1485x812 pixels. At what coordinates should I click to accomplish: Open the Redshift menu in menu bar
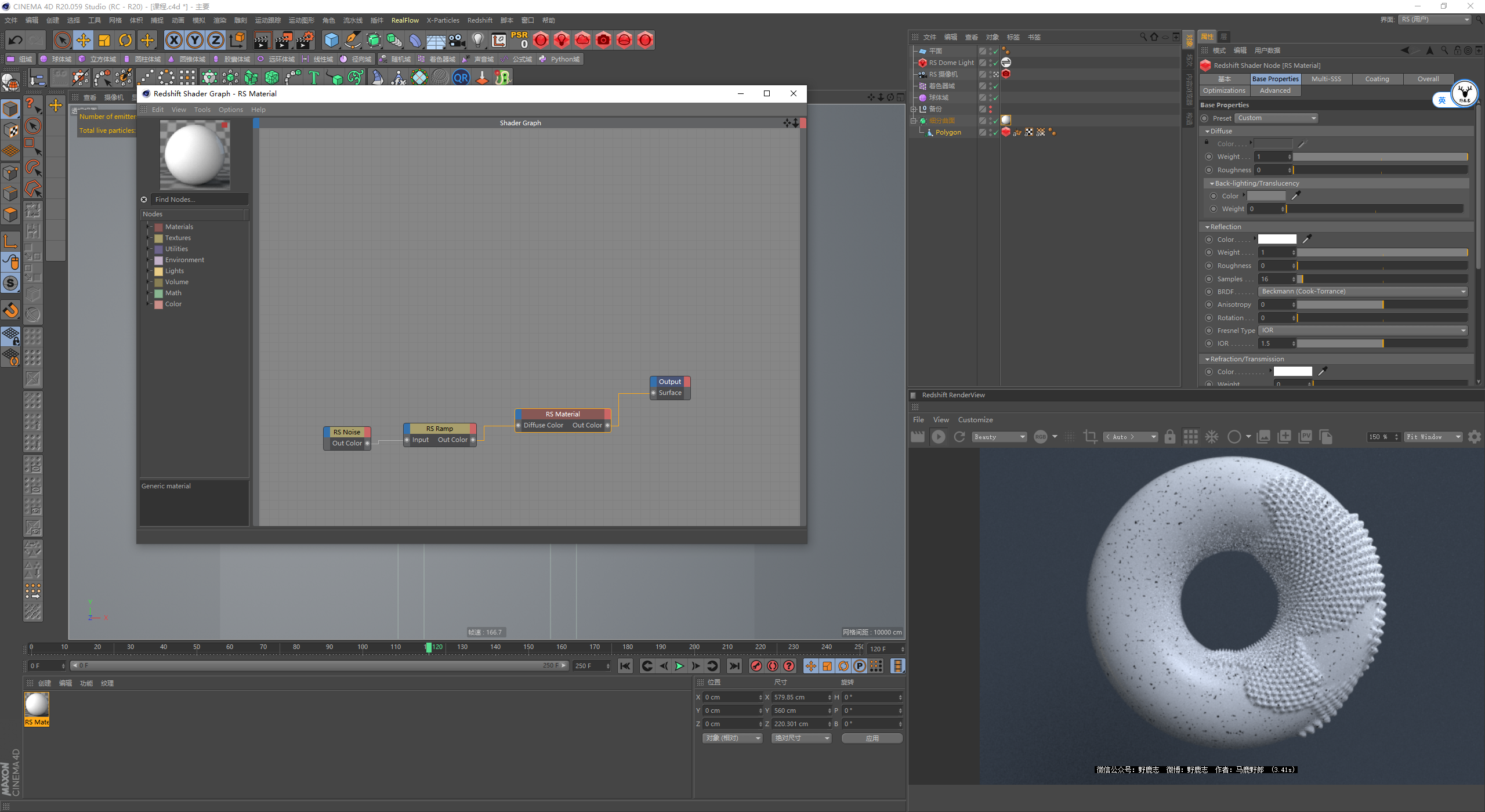tap(479, 20)
